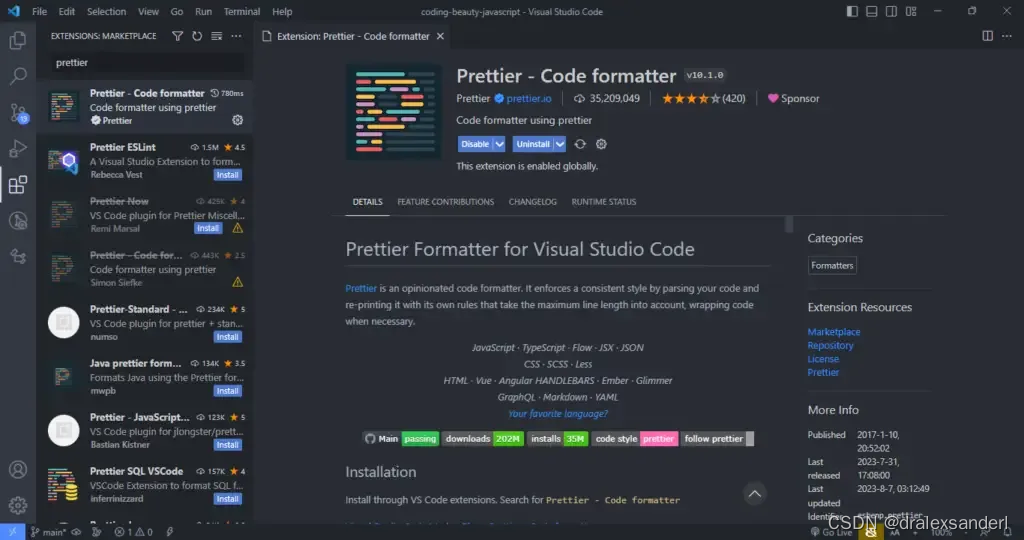Open editor More Actions ellipsis menu
The image size is (1024, 540).
(x=1006, y=36)
